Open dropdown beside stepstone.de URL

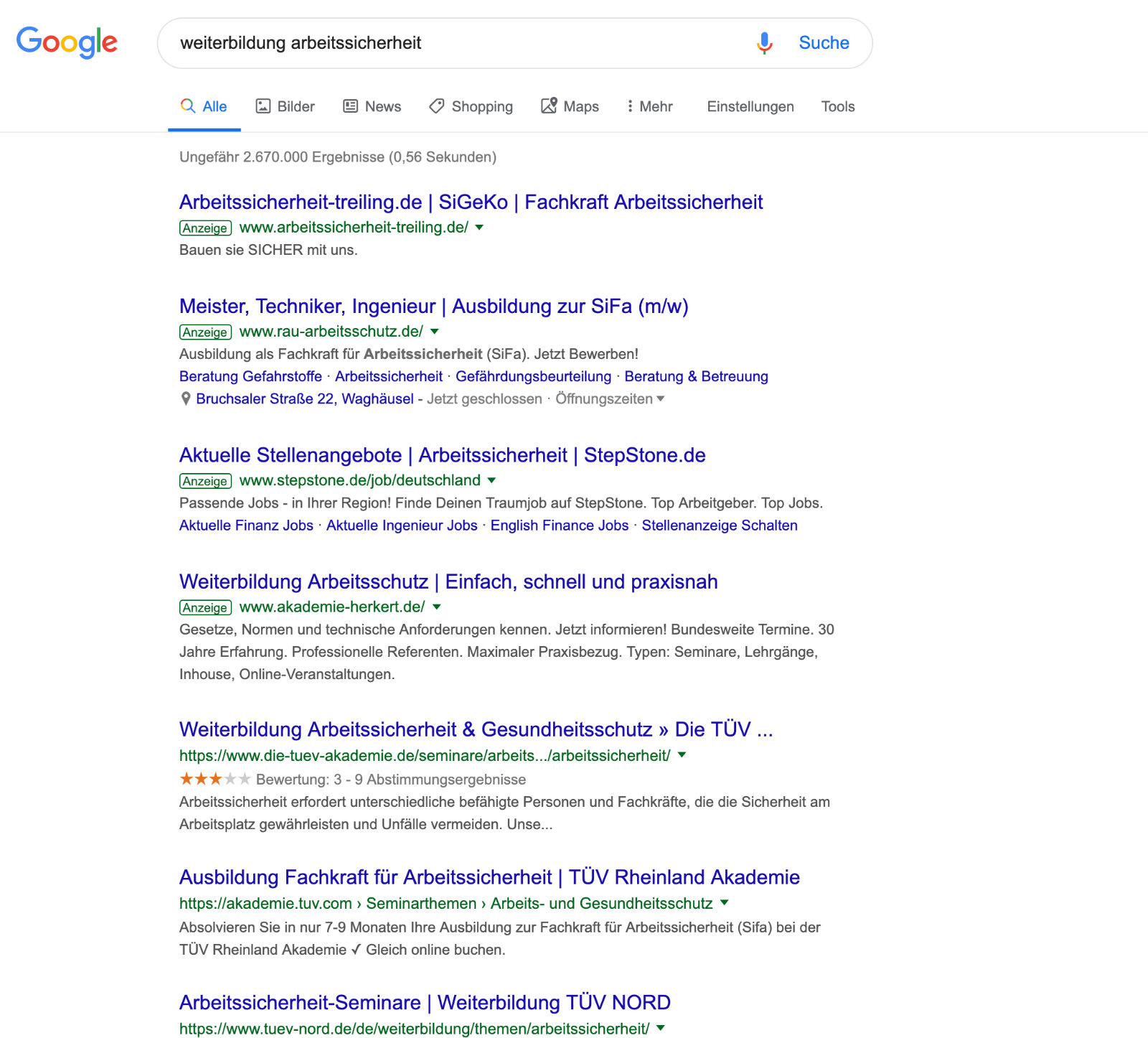(491, 480)
